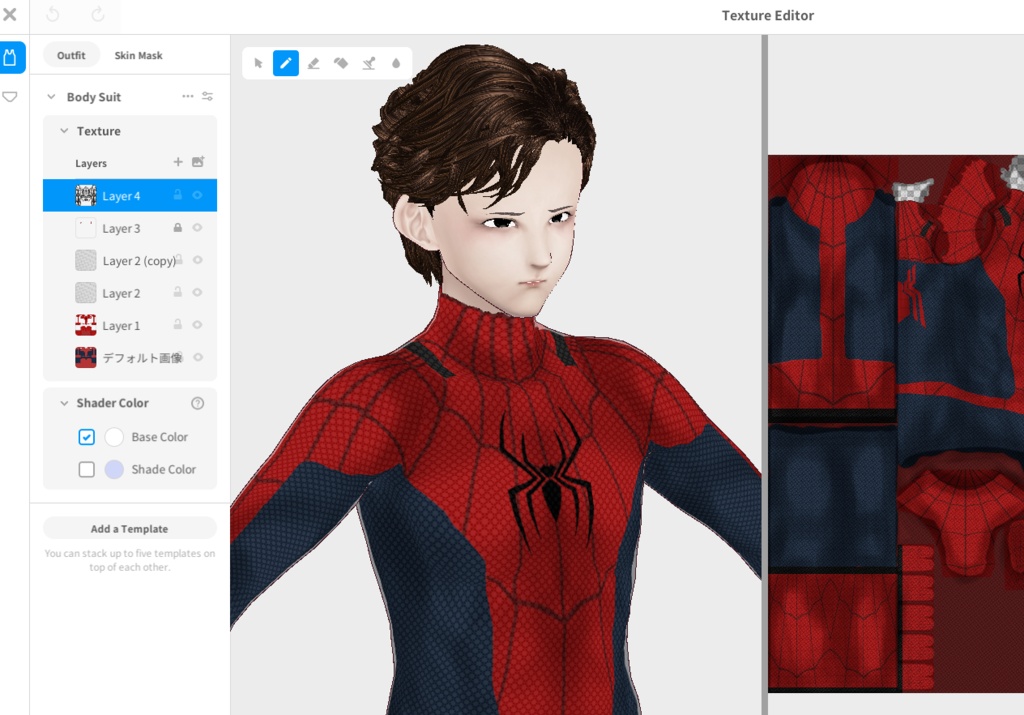This screenshot has width=1024, height=715.
Task: Click the Layer 1 thumbnail
Action: [86, 325]
